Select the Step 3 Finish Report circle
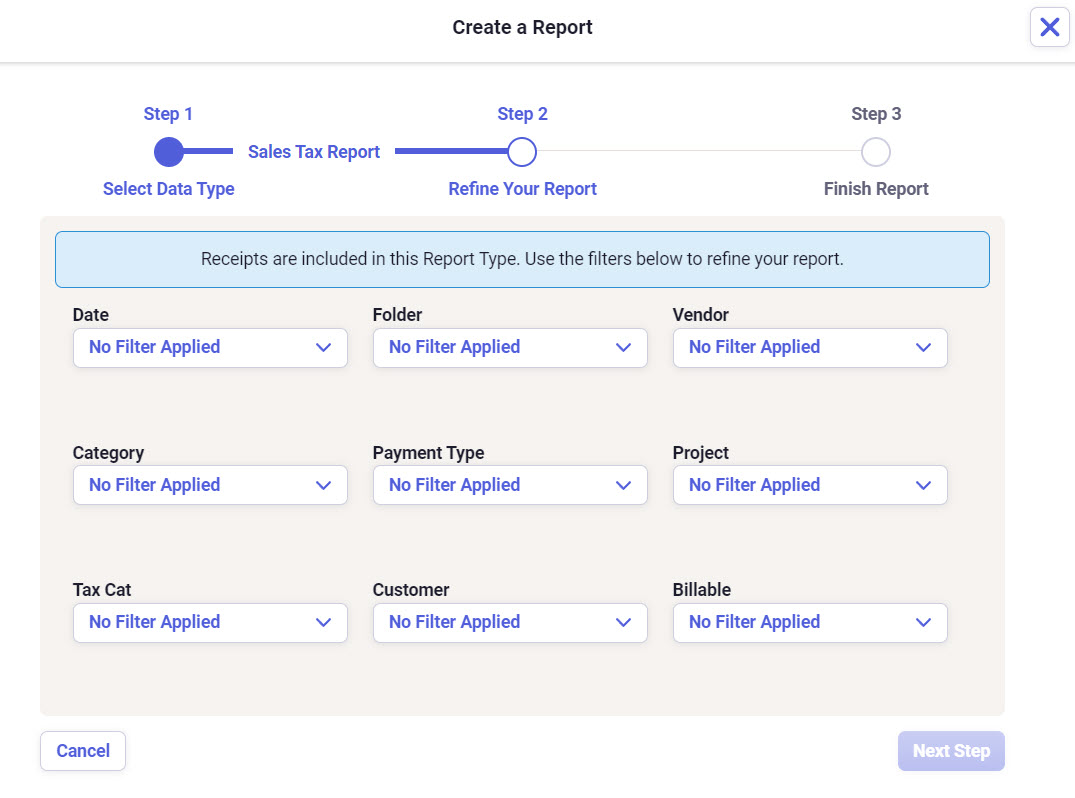 pyautogui.click(x=875, y=151)
